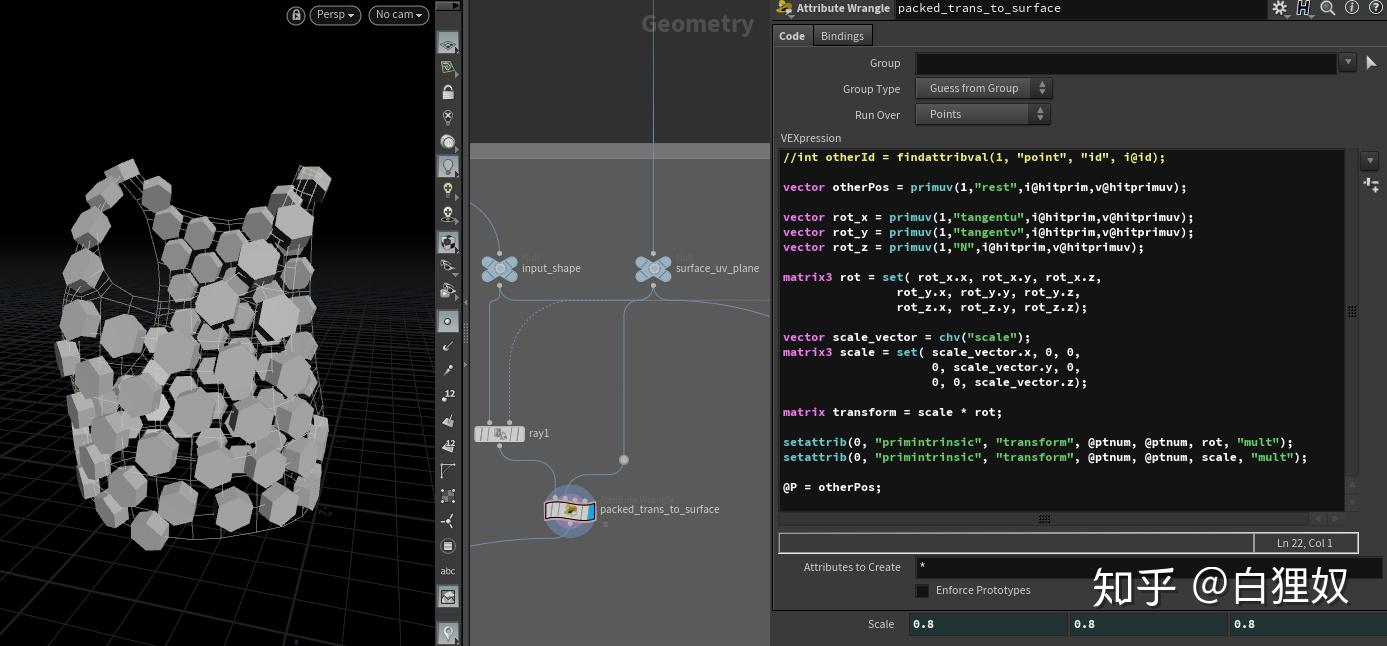Click the Attribute Wrangle node type icon
Viewport: 1387px width, 646px height.
click(785, 8)
